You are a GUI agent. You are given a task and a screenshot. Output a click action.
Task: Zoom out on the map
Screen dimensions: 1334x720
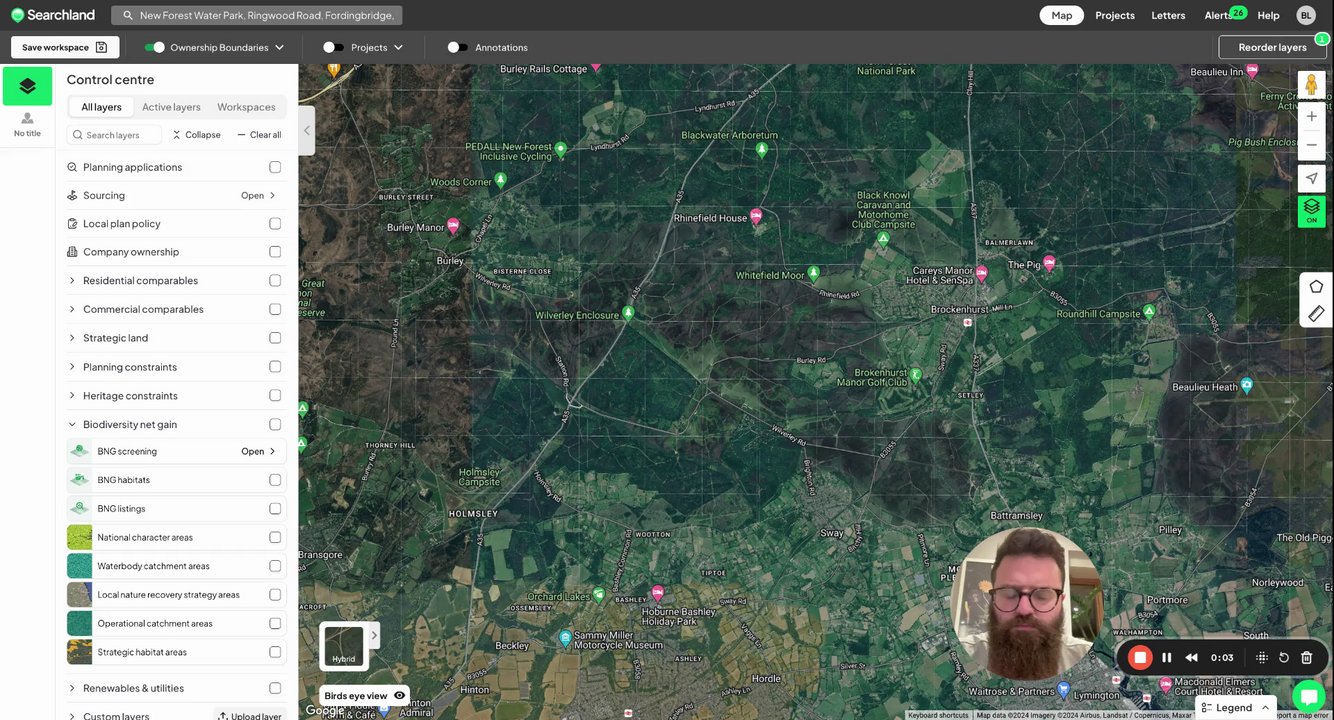pyautogui.click(x=1311, y=145)
